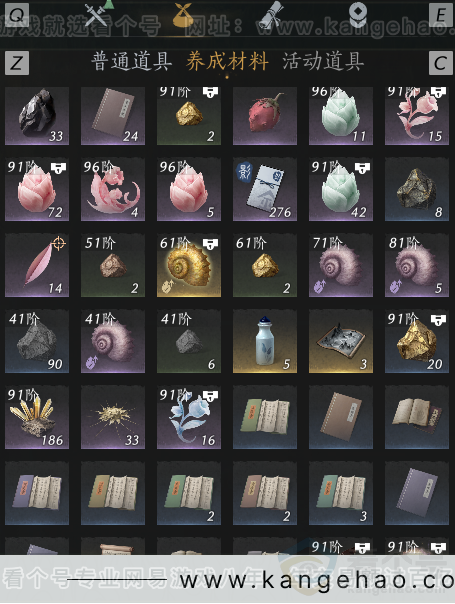Open the crossed swords equipment tab icon
The image size is (455, 604).
point(96,15)
